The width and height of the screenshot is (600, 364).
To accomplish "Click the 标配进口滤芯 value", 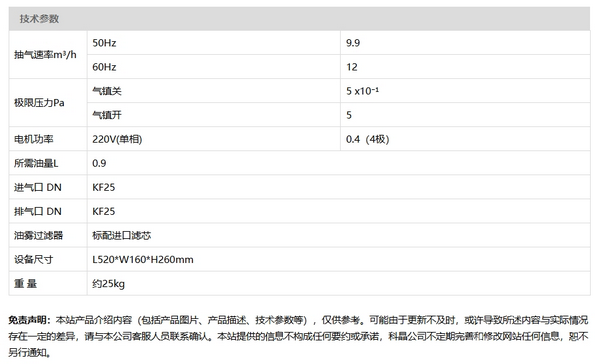I will pos(122,235).
